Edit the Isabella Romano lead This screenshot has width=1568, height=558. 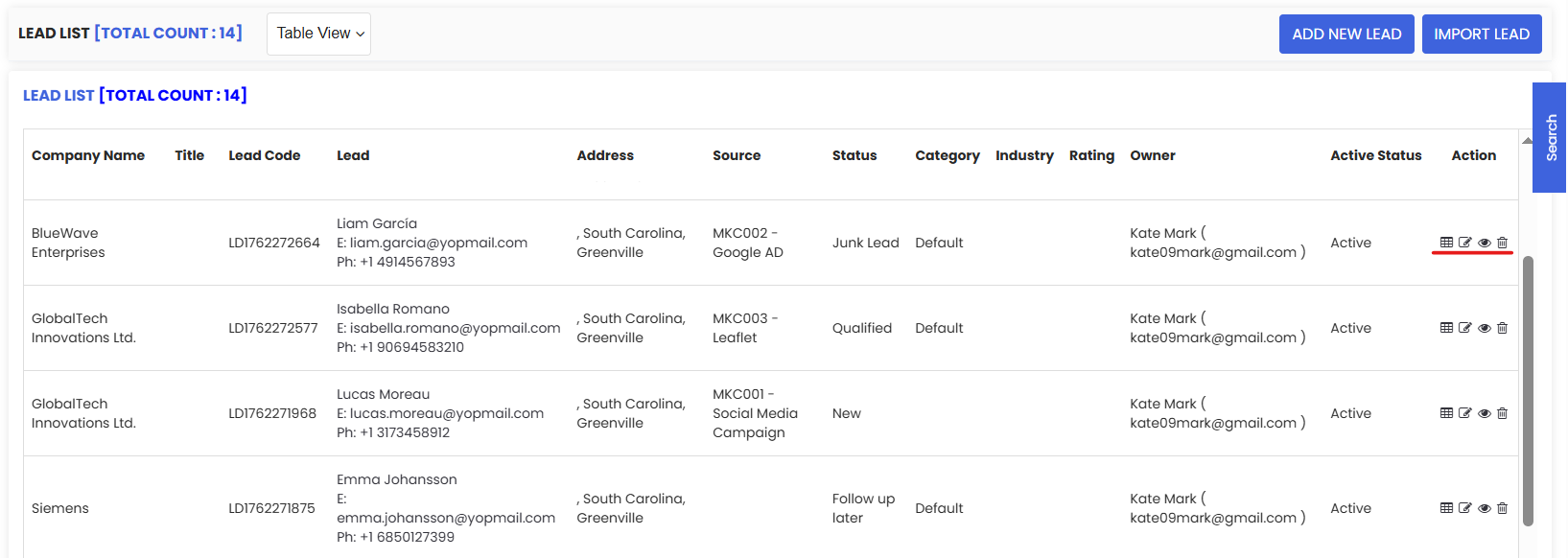(1465, 328)
